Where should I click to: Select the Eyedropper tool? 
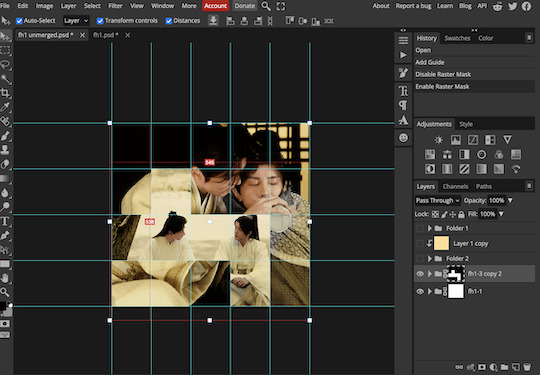(6, 107)
